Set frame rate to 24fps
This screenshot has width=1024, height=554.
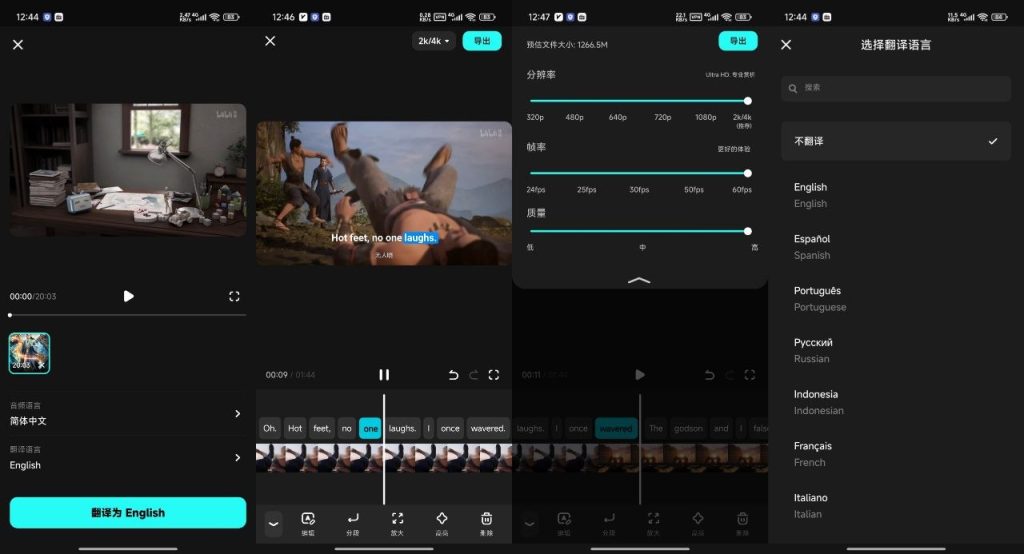[536, 190]
